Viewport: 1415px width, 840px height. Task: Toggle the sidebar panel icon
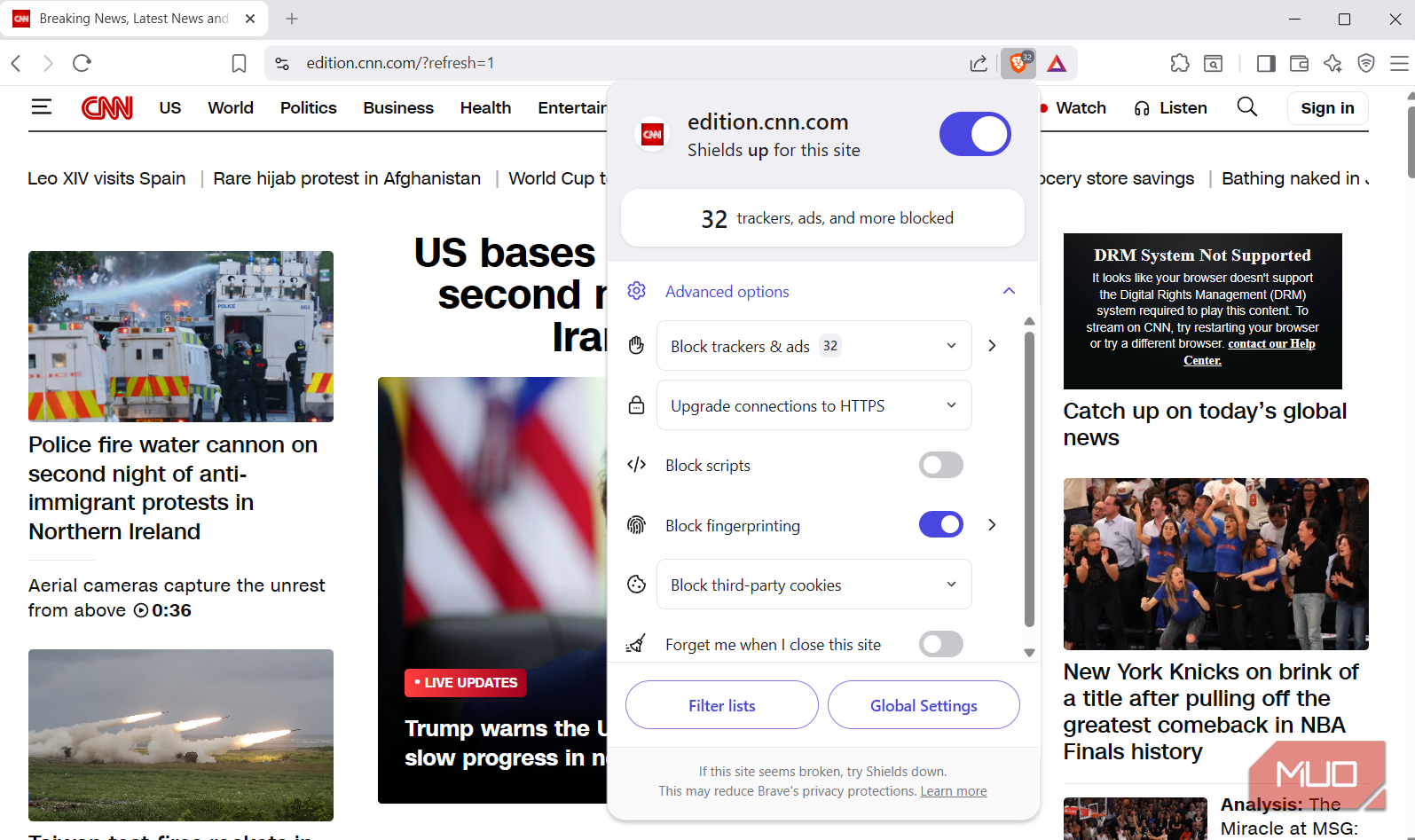[1266, 63]
